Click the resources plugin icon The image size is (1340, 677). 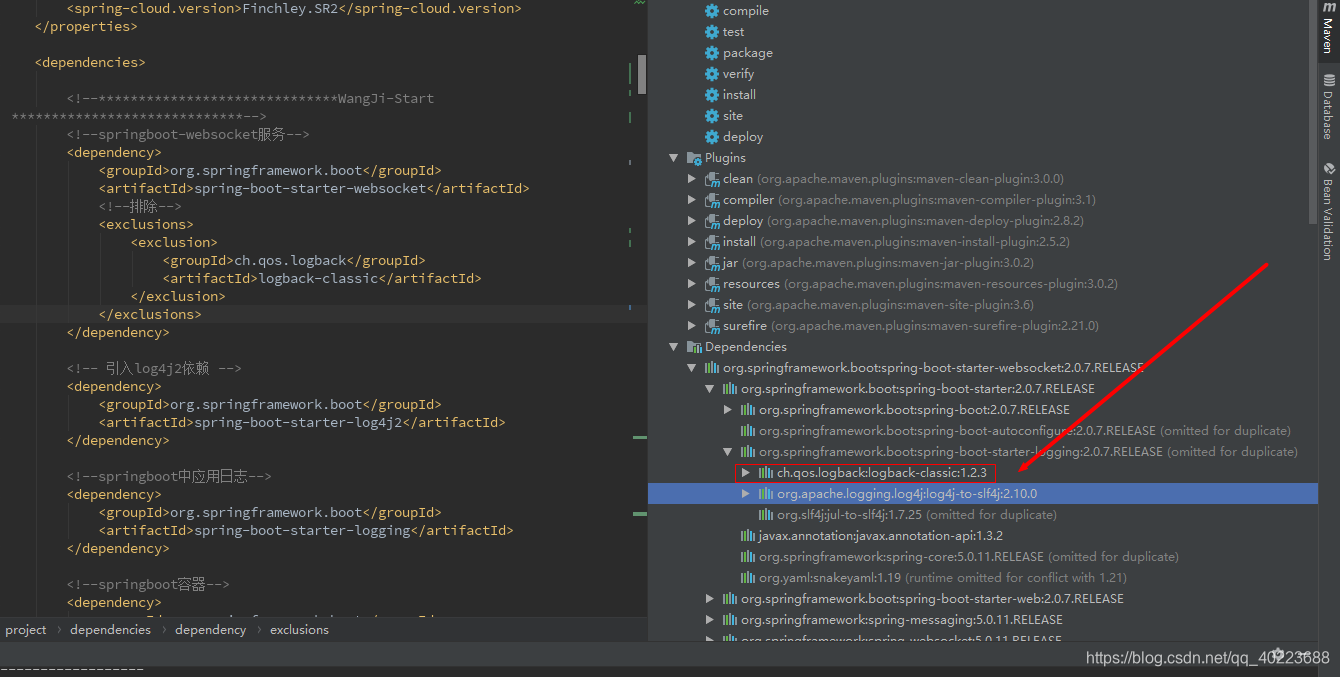pos(712,284)
